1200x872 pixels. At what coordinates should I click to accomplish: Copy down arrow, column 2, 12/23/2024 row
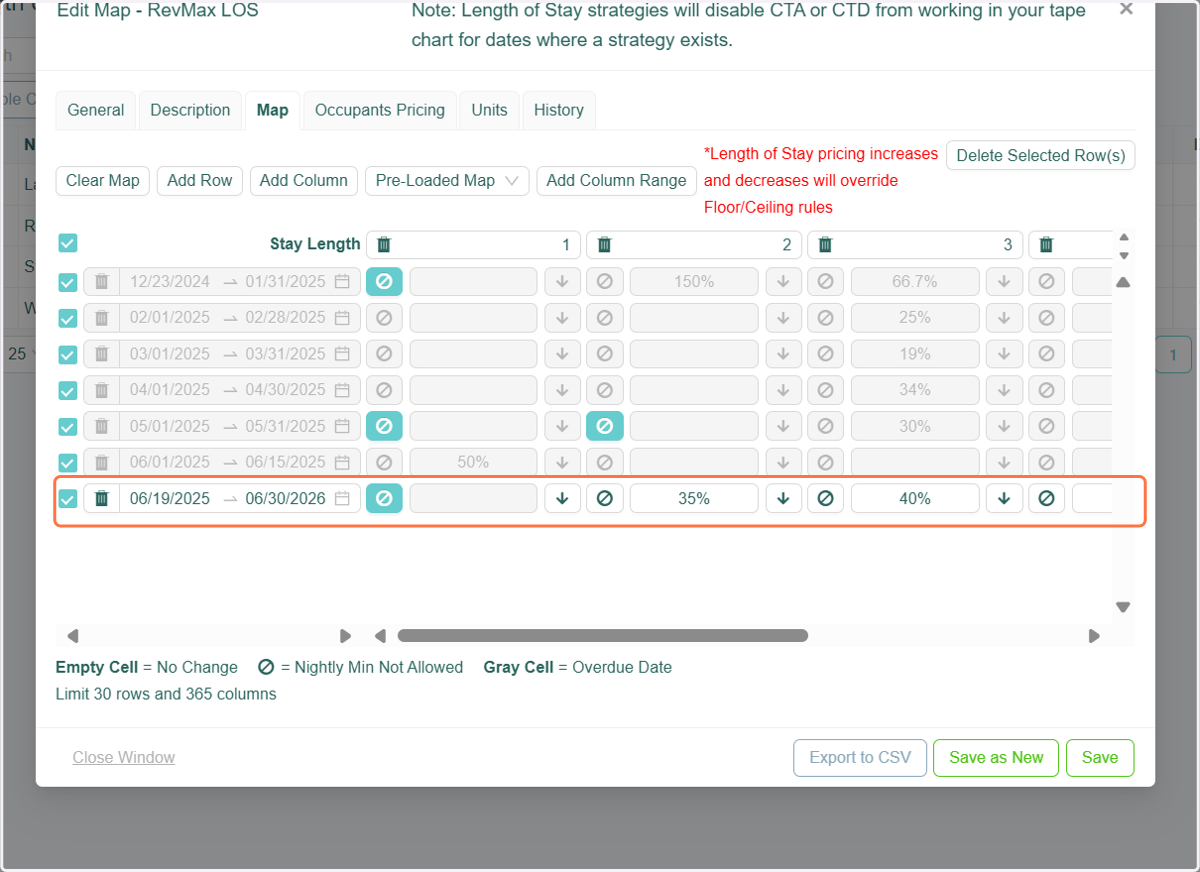pyautogui.click(x=784, y=282)
